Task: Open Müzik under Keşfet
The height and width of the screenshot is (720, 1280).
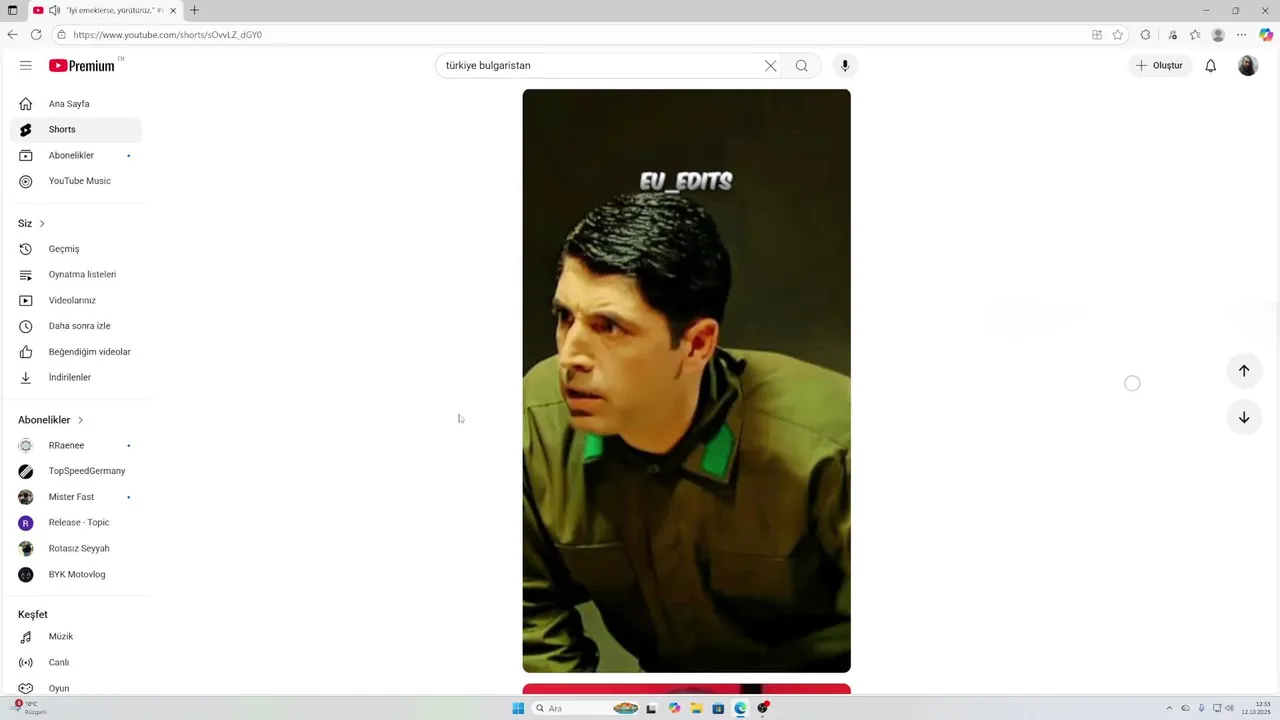Action: point(76,637)
